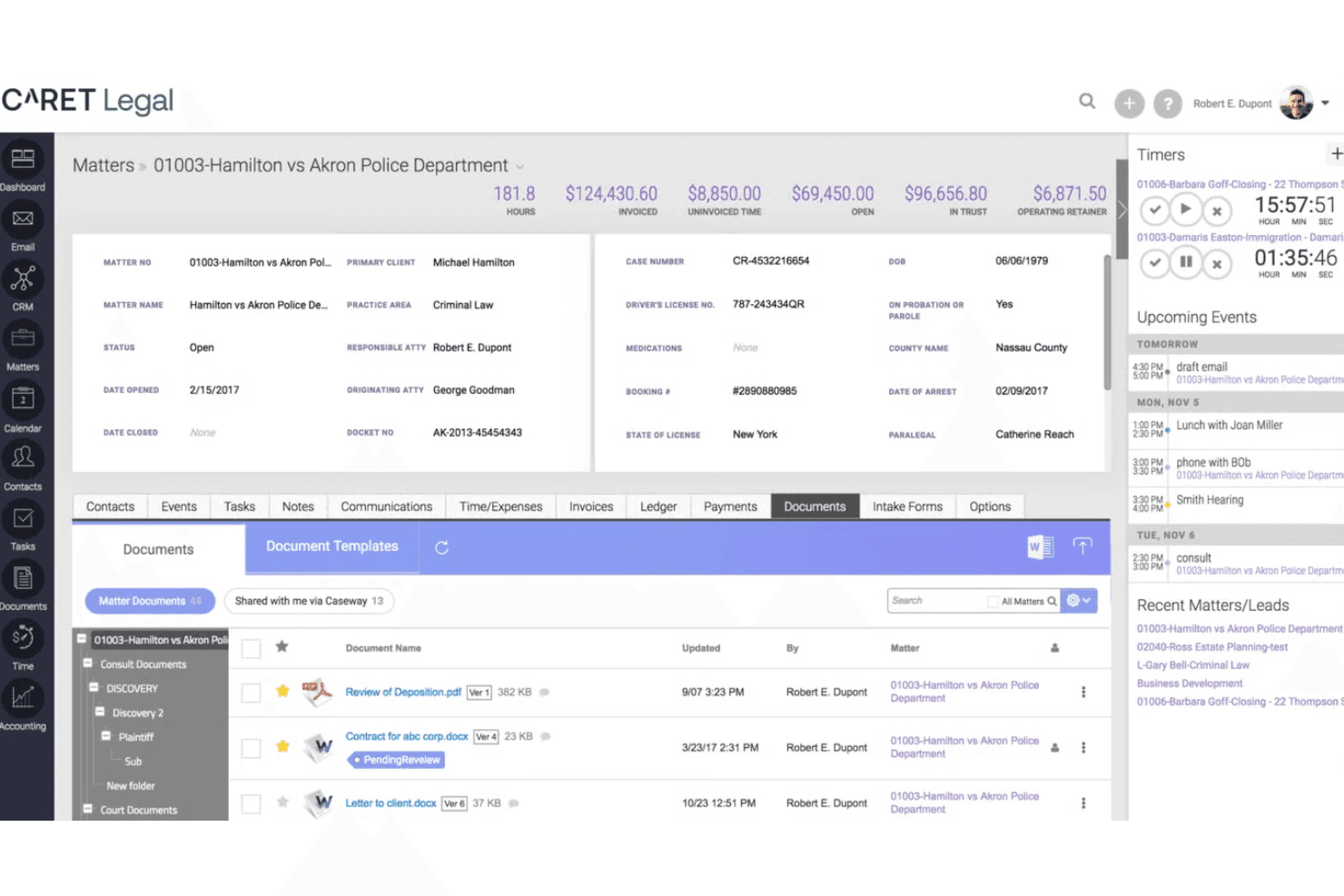Open the Review of Deposition.pdf link
This screenshot has height=896, width=1344.
click(403, 693)
